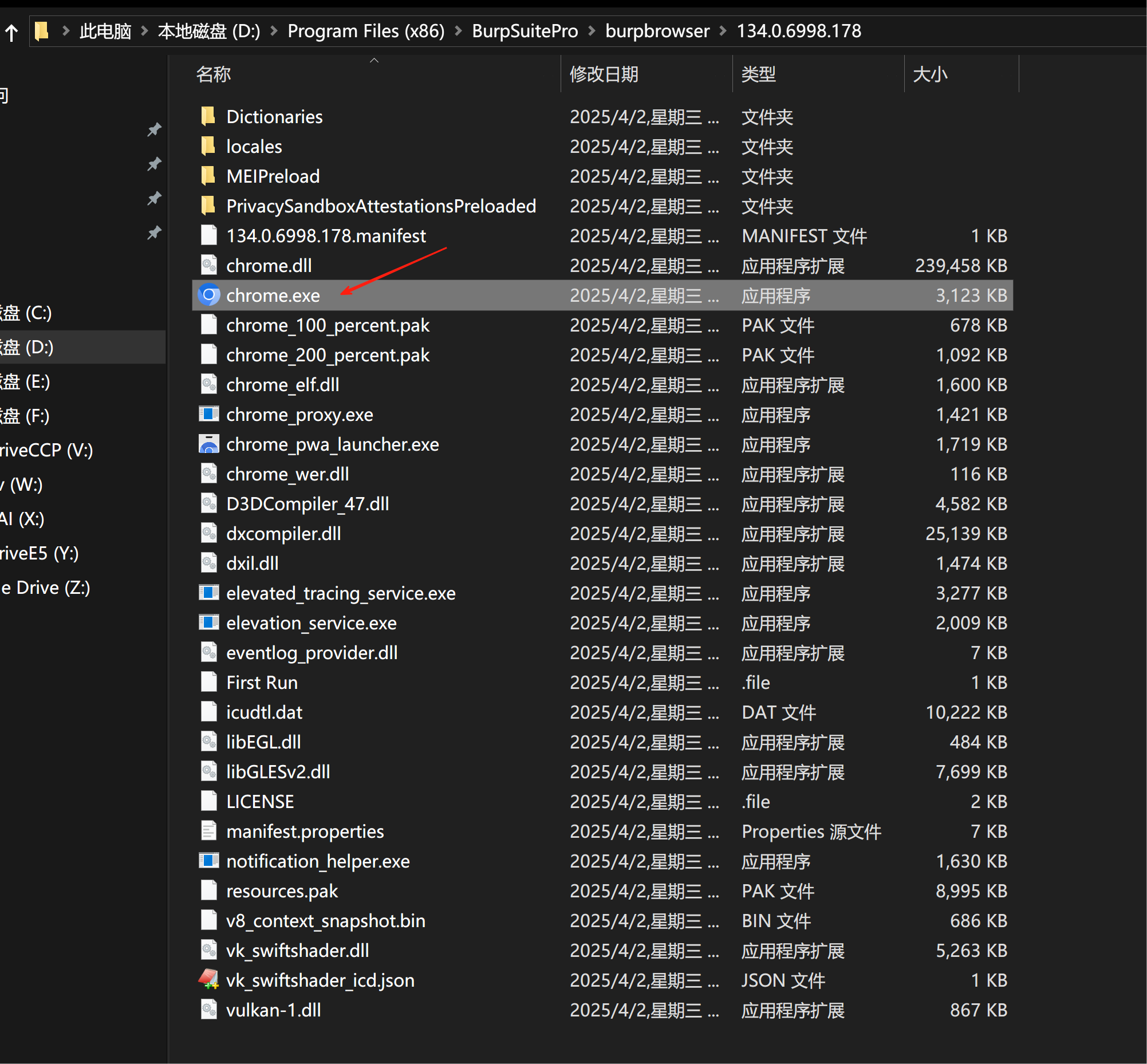Expand chevron after BurpSuitePro in address bar
The width and height of the screenshot is (1147, 1064).
pyautogui.click(x=592, y=31)
